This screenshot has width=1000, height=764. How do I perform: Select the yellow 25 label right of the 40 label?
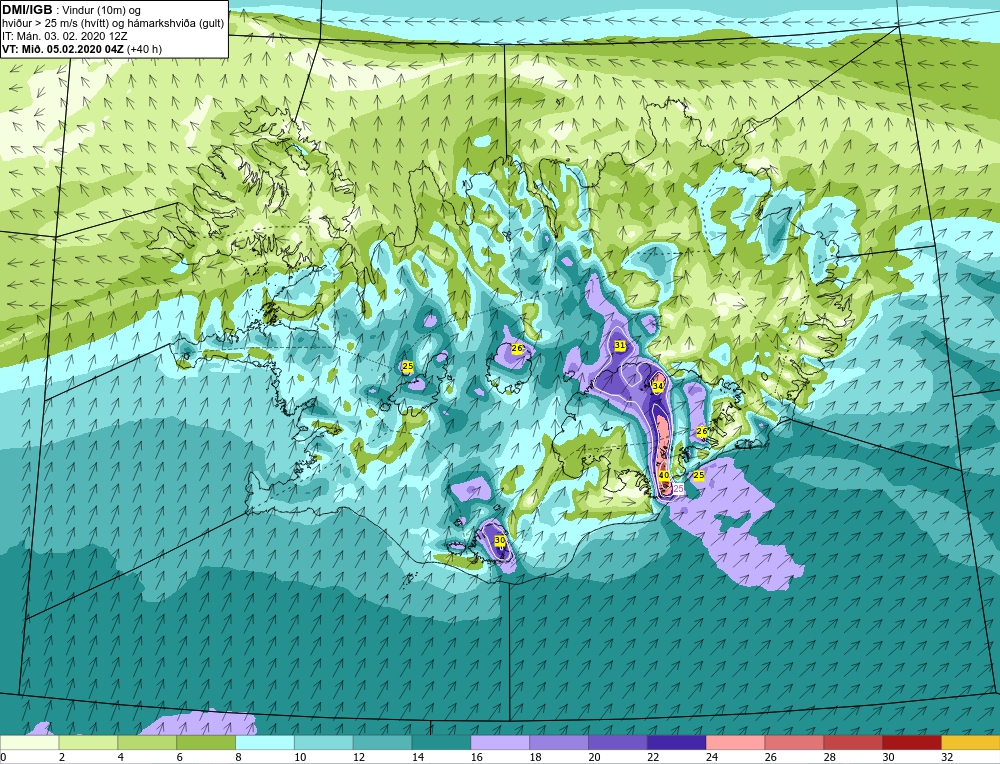[699, 475]
